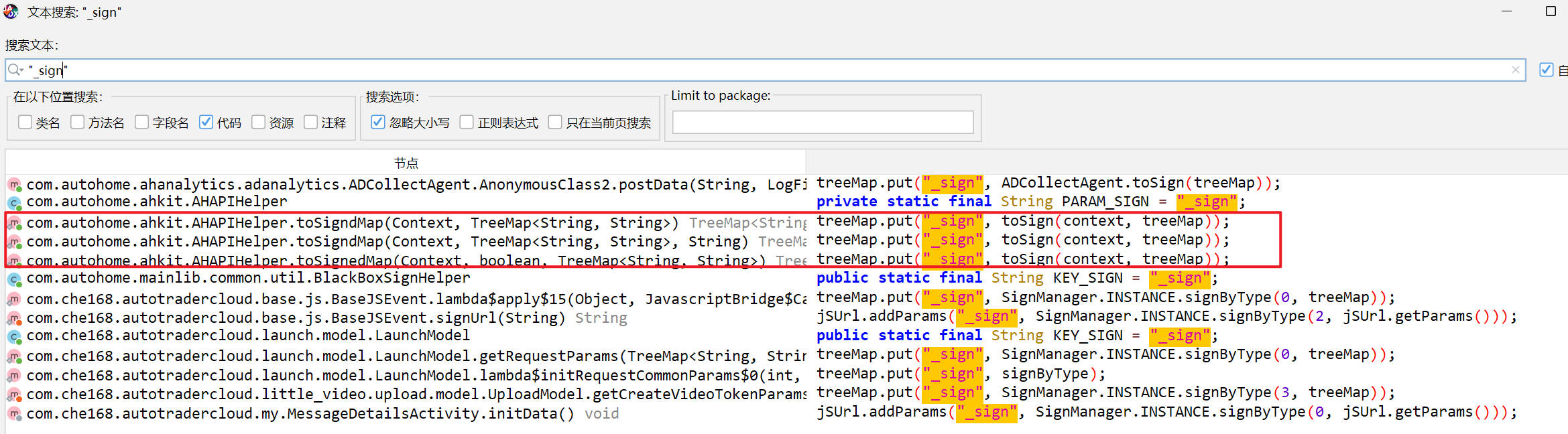Toggle the 忽略大小写 ignore case checkbox
The image size is (1568, 434).
(x=378, y=122)
